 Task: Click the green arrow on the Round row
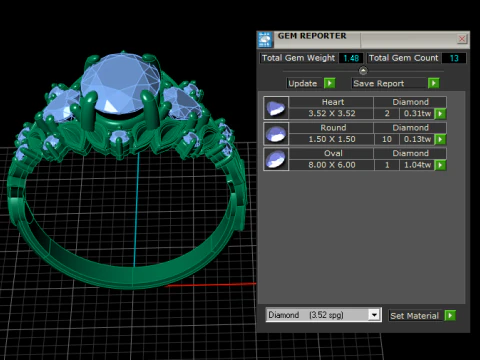point(440,139)
